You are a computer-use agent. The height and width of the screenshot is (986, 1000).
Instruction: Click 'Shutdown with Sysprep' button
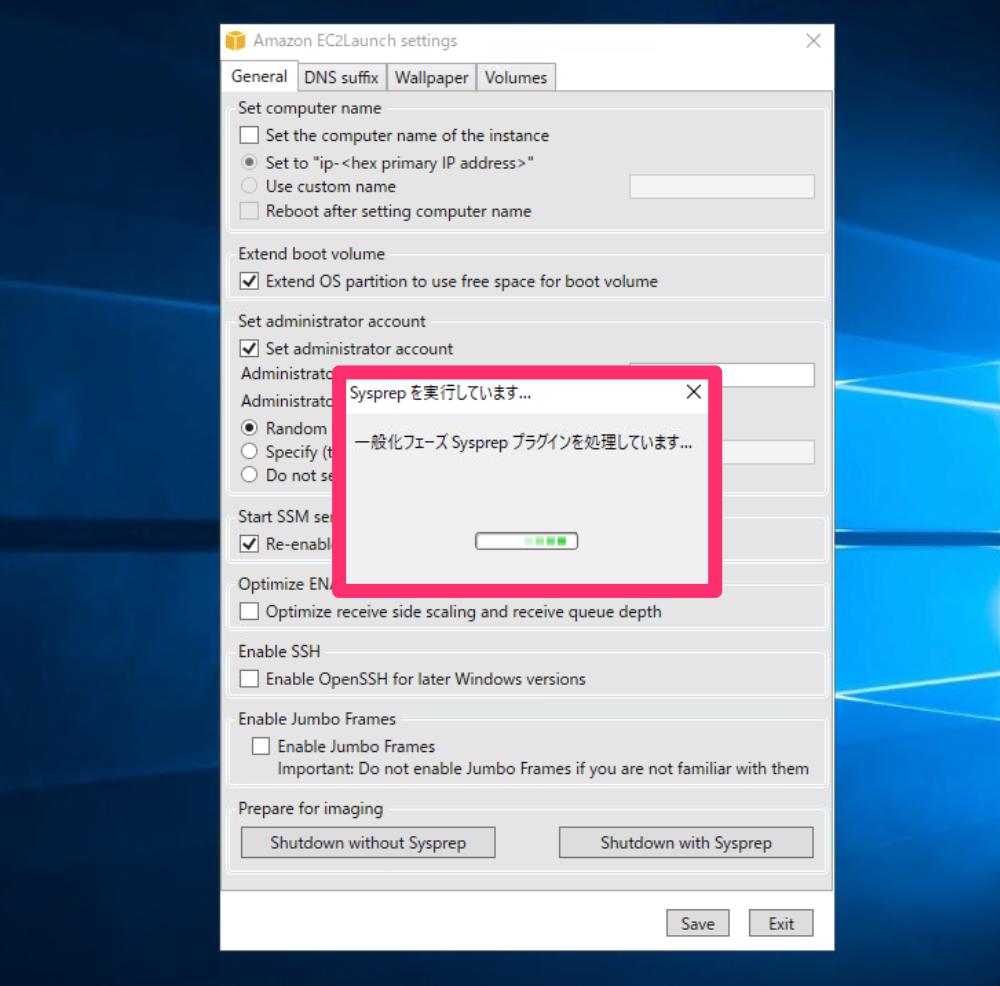(686, 842)
